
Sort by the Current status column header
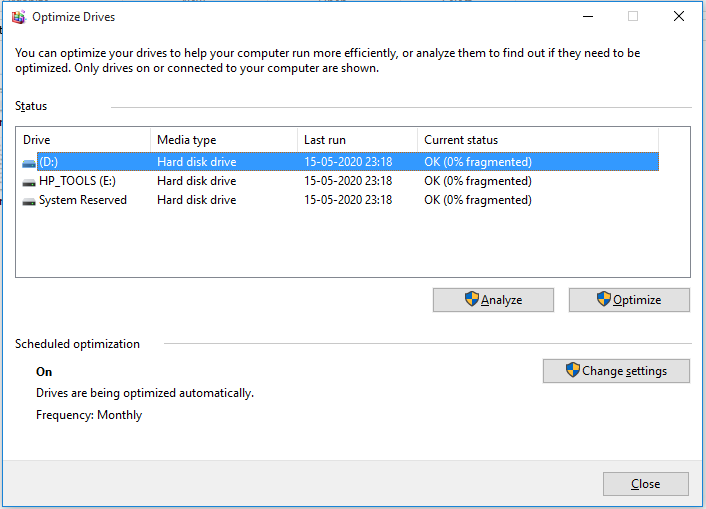(538, 140)
